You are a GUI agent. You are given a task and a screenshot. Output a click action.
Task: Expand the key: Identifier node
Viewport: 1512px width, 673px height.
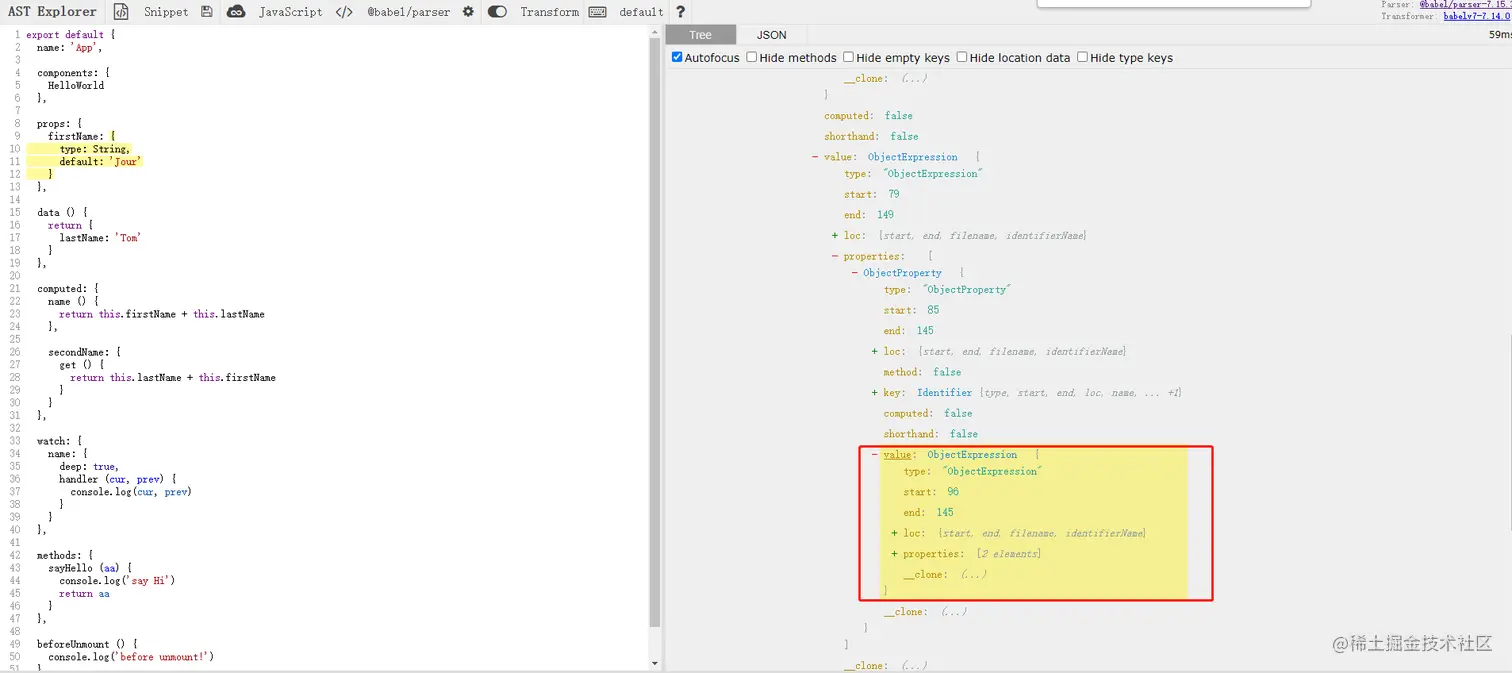click(x=875, y=393)
